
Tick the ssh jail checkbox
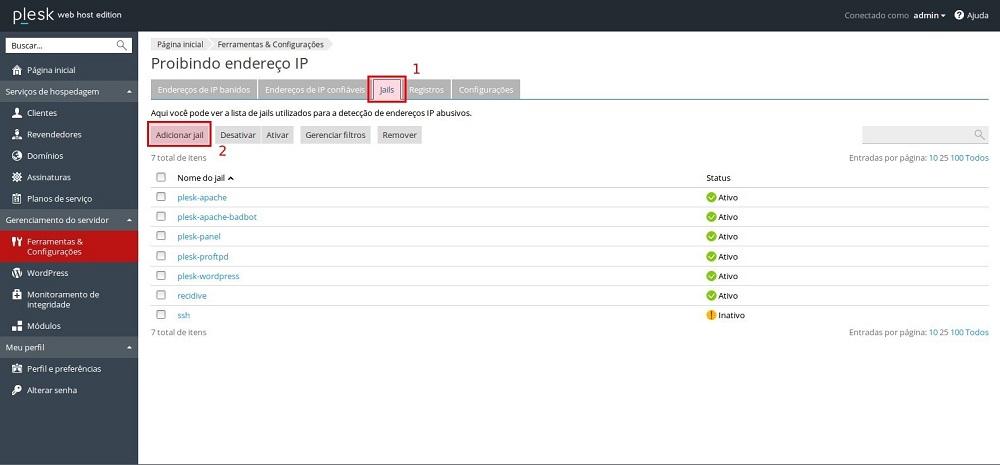161,314
